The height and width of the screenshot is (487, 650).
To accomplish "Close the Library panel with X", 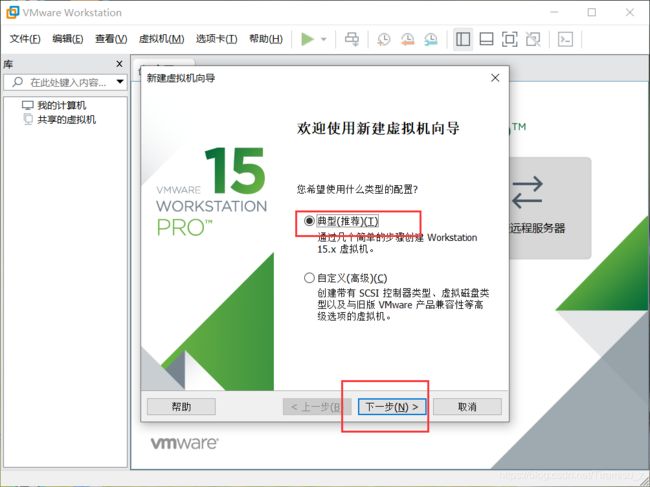I will click(x=119, y=64).
